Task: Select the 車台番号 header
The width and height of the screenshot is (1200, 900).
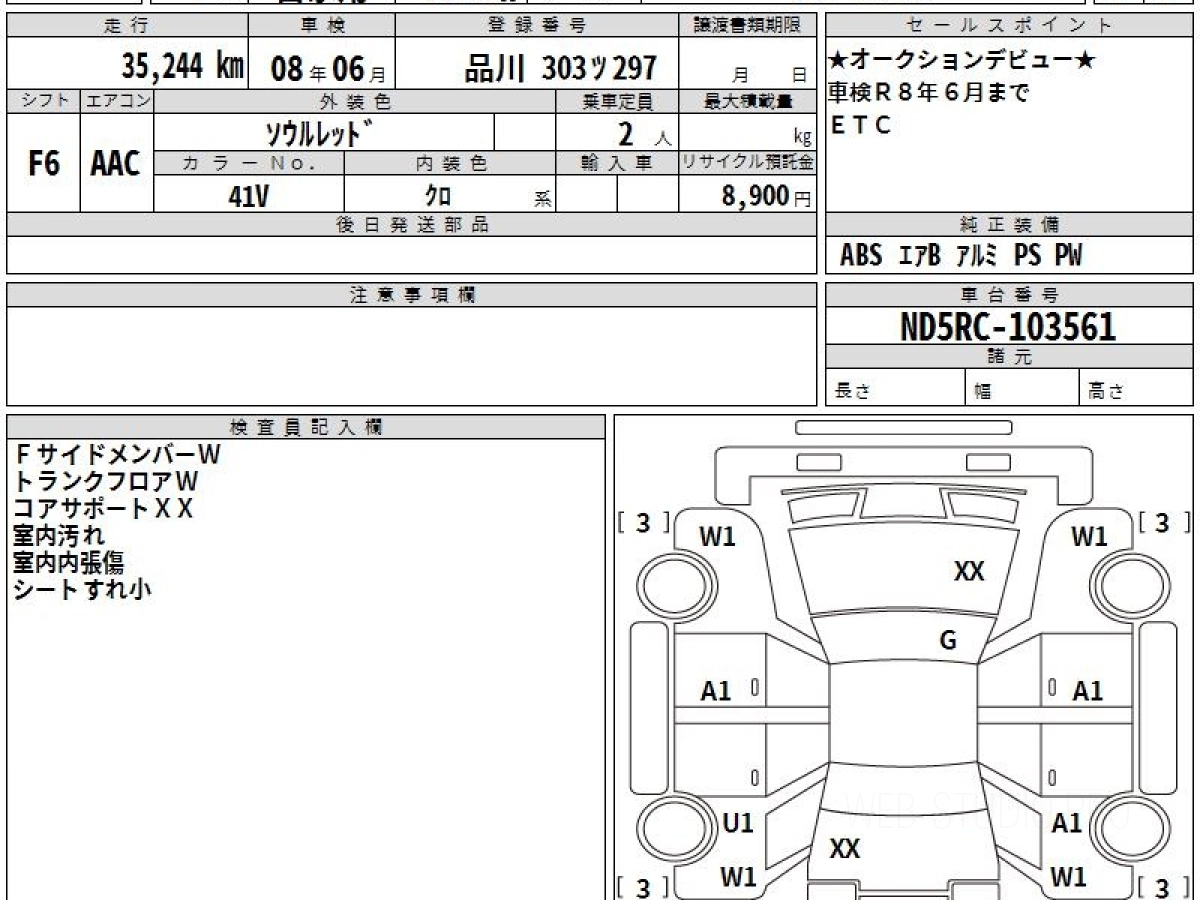Action: (x=1010, y=295)
